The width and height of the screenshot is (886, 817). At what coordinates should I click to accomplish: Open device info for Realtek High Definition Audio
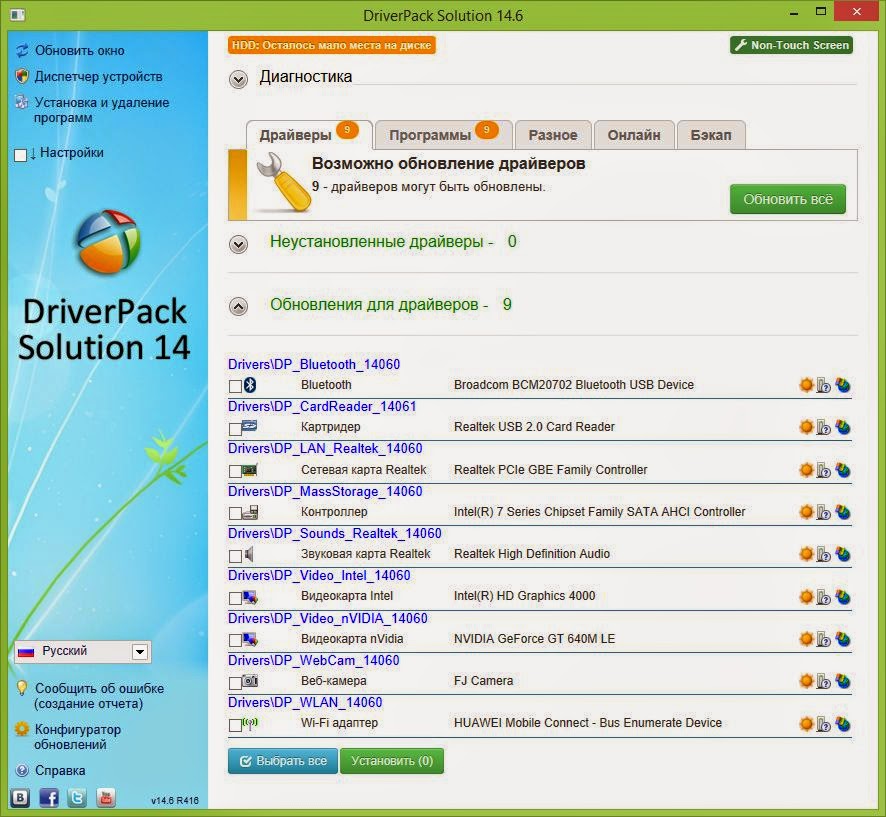point(822,553)
